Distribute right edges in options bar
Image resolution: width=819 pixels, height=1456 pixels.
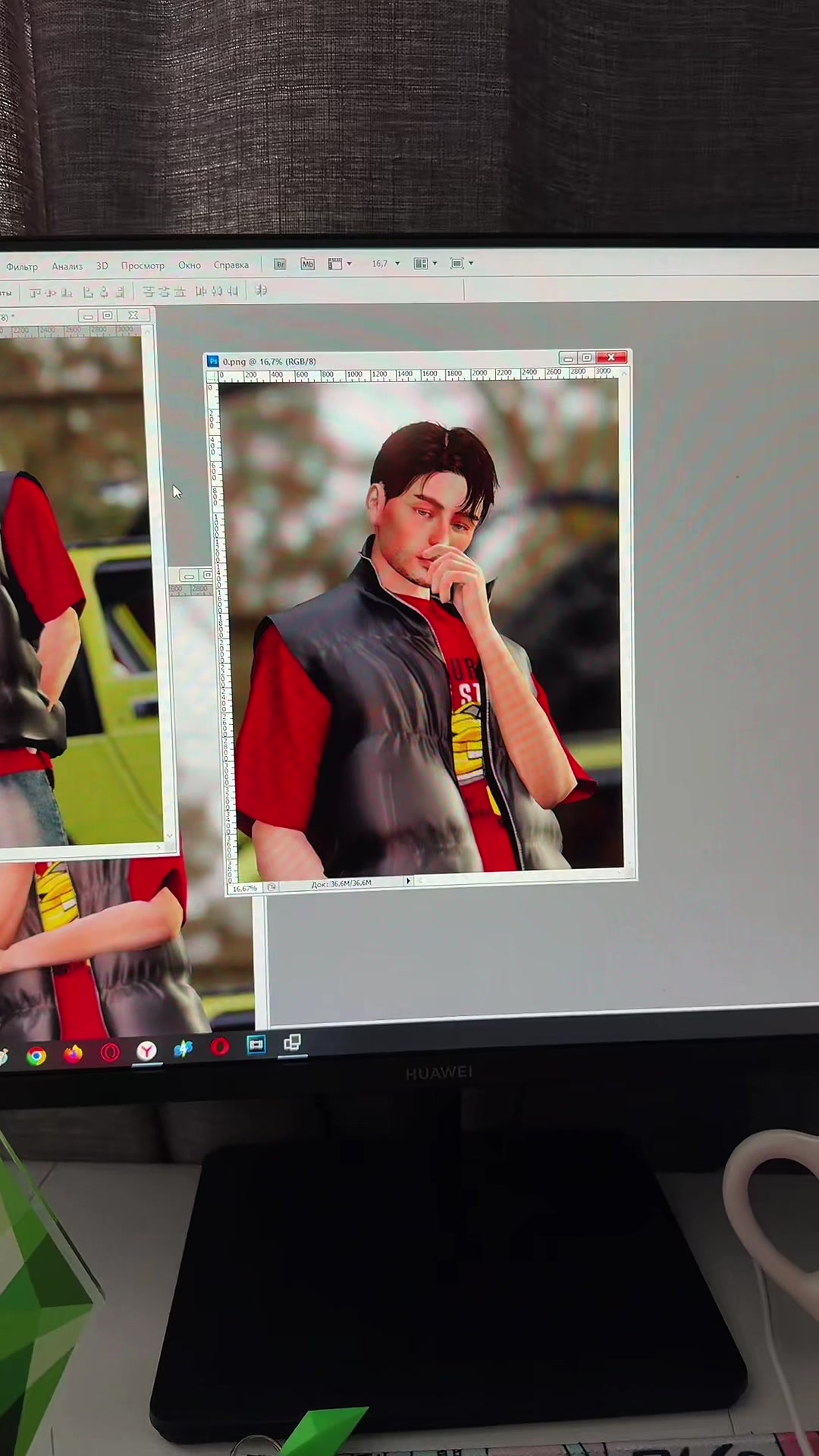click(x=233, y=291)
